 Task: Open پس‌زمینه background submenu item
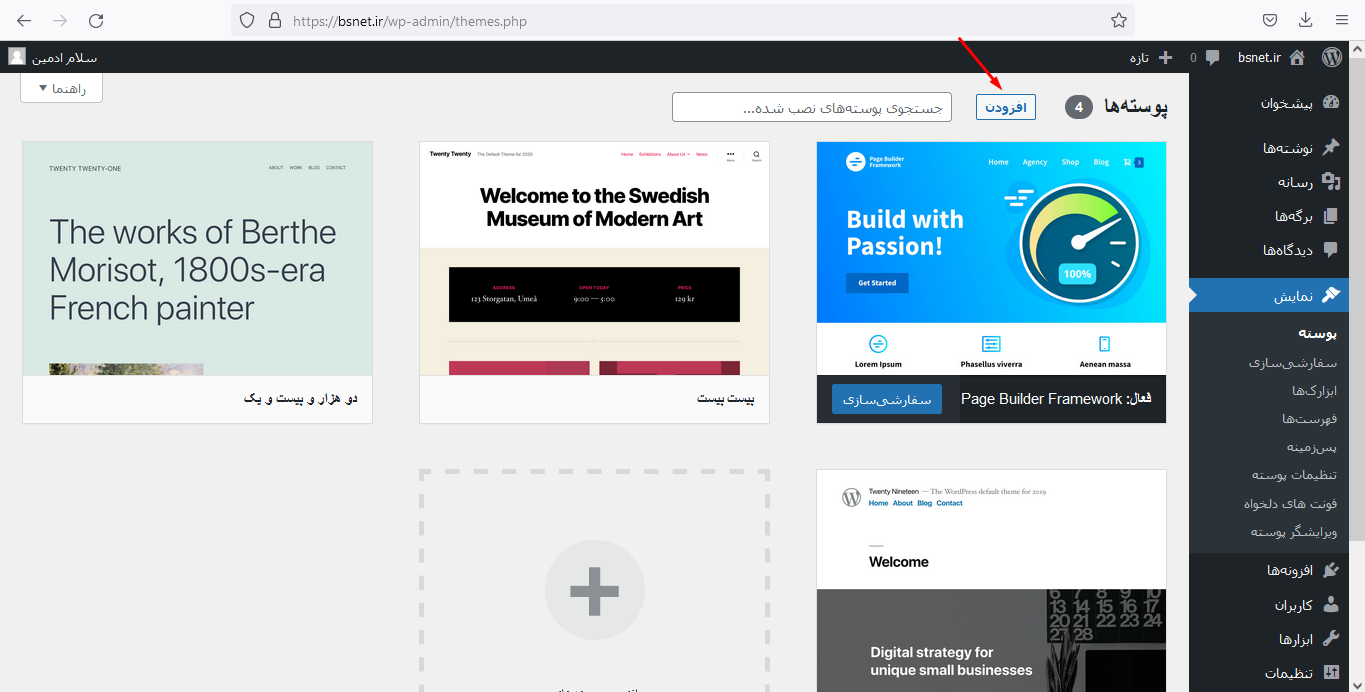[1312, 447]
